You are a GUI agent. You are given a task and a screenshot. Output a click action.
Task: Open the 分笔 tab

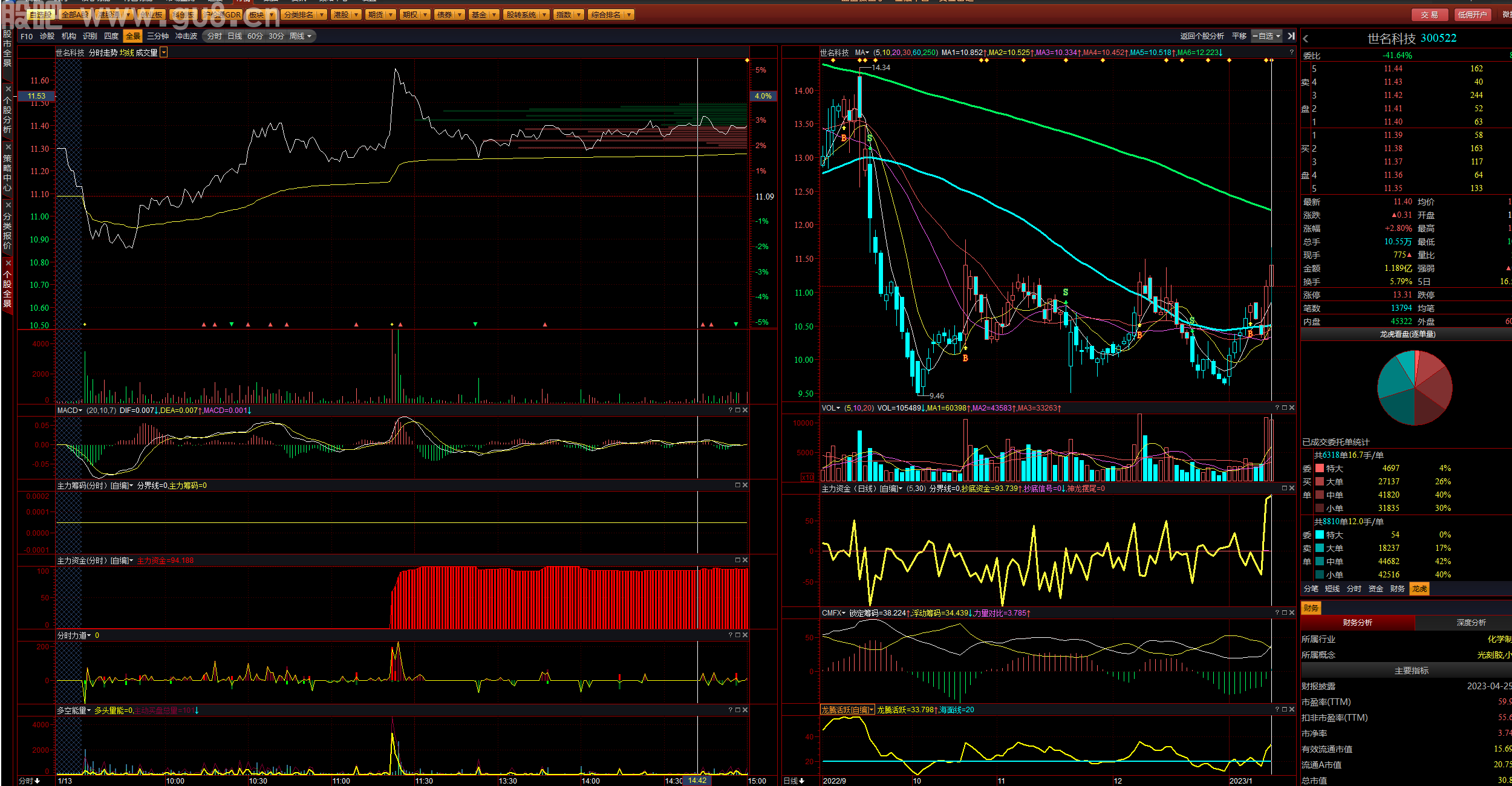(x=1311, y=588)
